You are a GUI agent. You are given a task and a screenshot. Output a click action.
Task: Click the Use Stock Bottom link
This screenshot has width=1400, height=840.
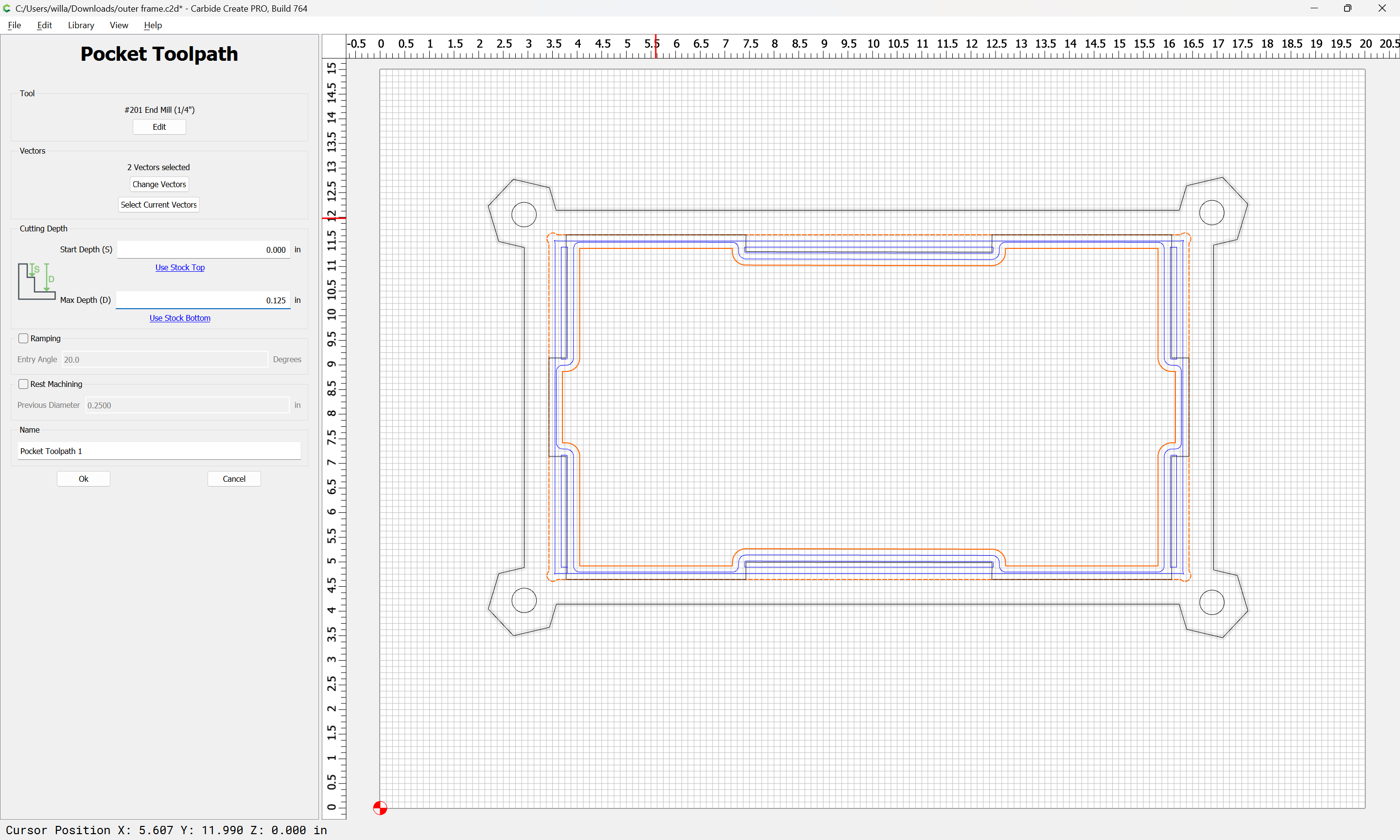tap(180, 318)
